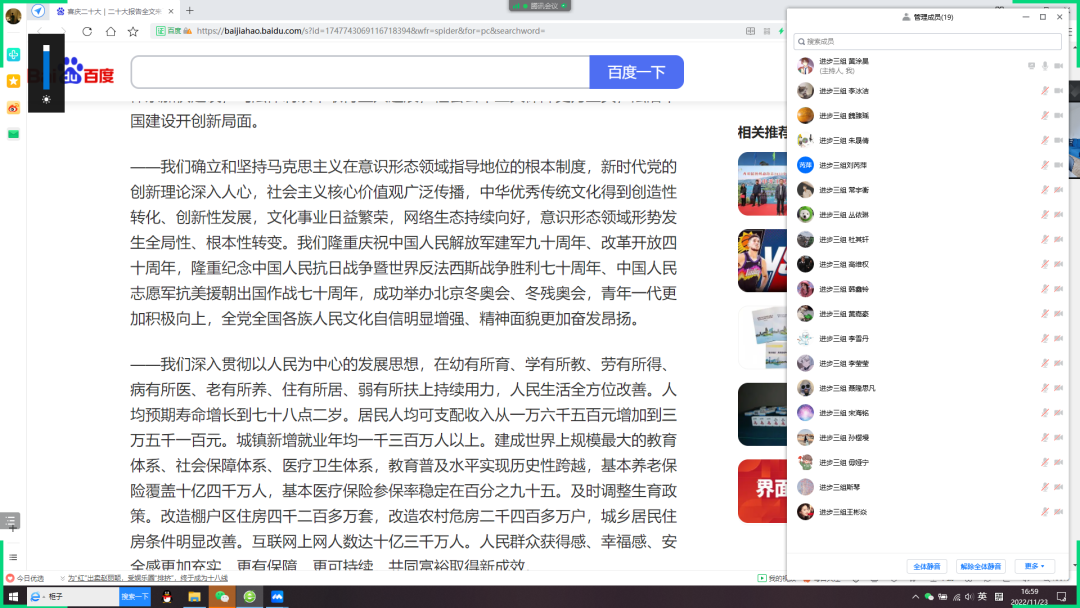Click the browser home icon

pos(111,32)
